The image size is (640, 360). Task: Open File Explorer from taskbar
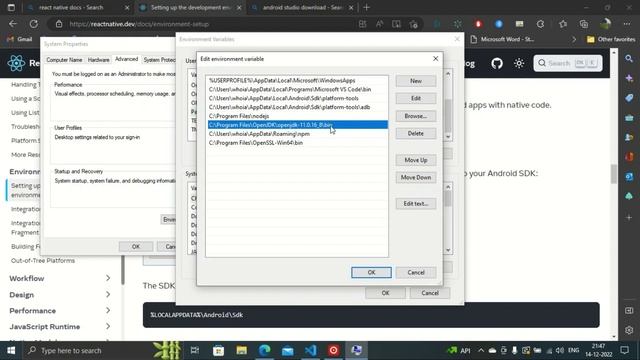[241, 350]
